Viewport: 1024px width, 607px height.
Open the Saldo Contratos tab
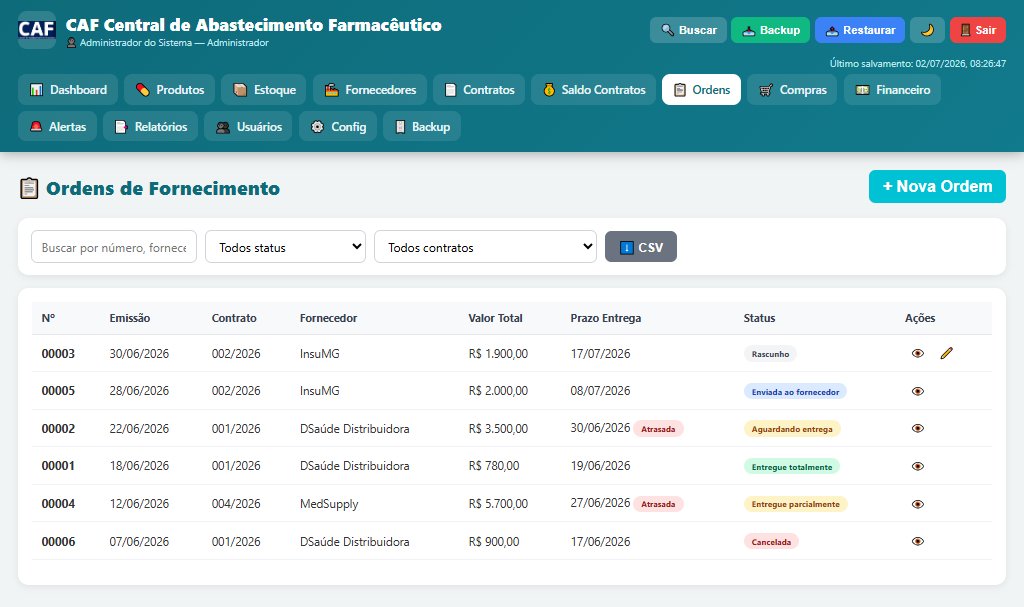click(594, 90)
